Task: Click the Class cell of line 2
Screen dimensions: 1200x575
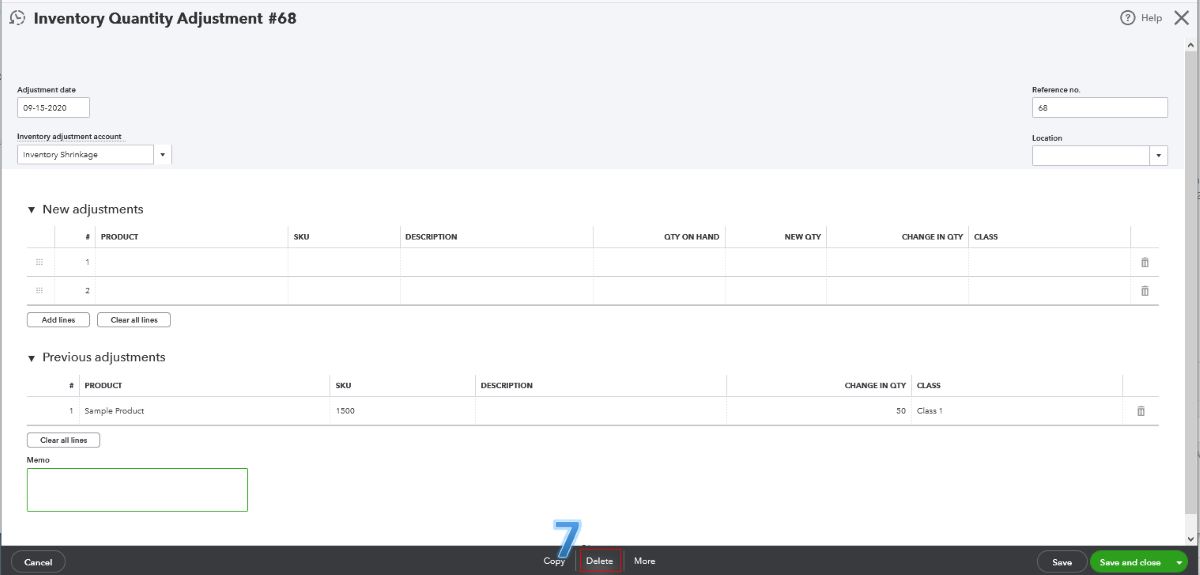Action: (x=1049, y=291)
